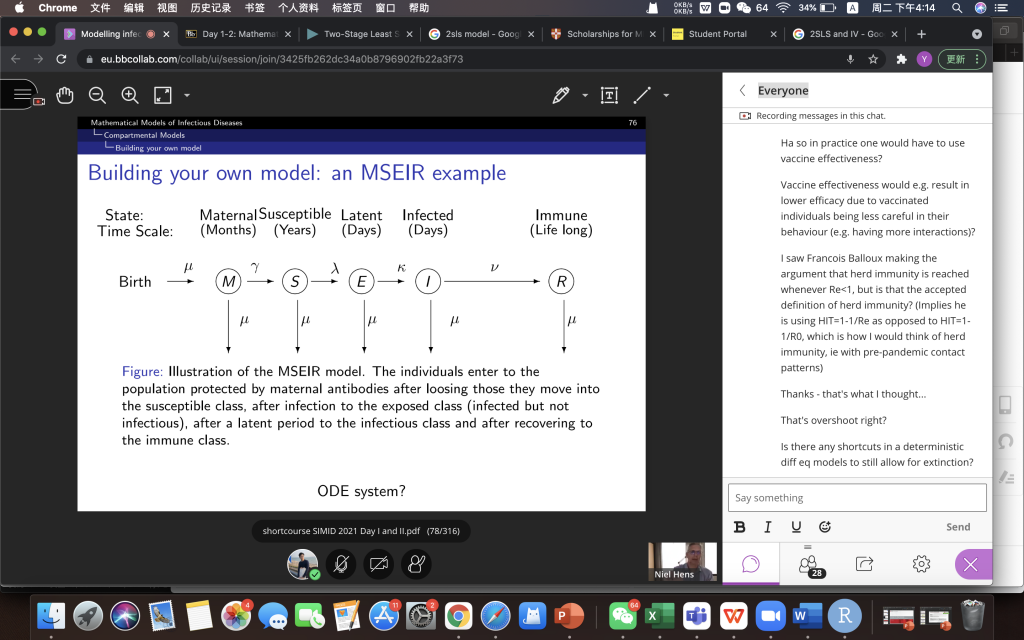The image size is (1024, 640).
Task: Click the Chrome 更新 update button
Action: 961,59
